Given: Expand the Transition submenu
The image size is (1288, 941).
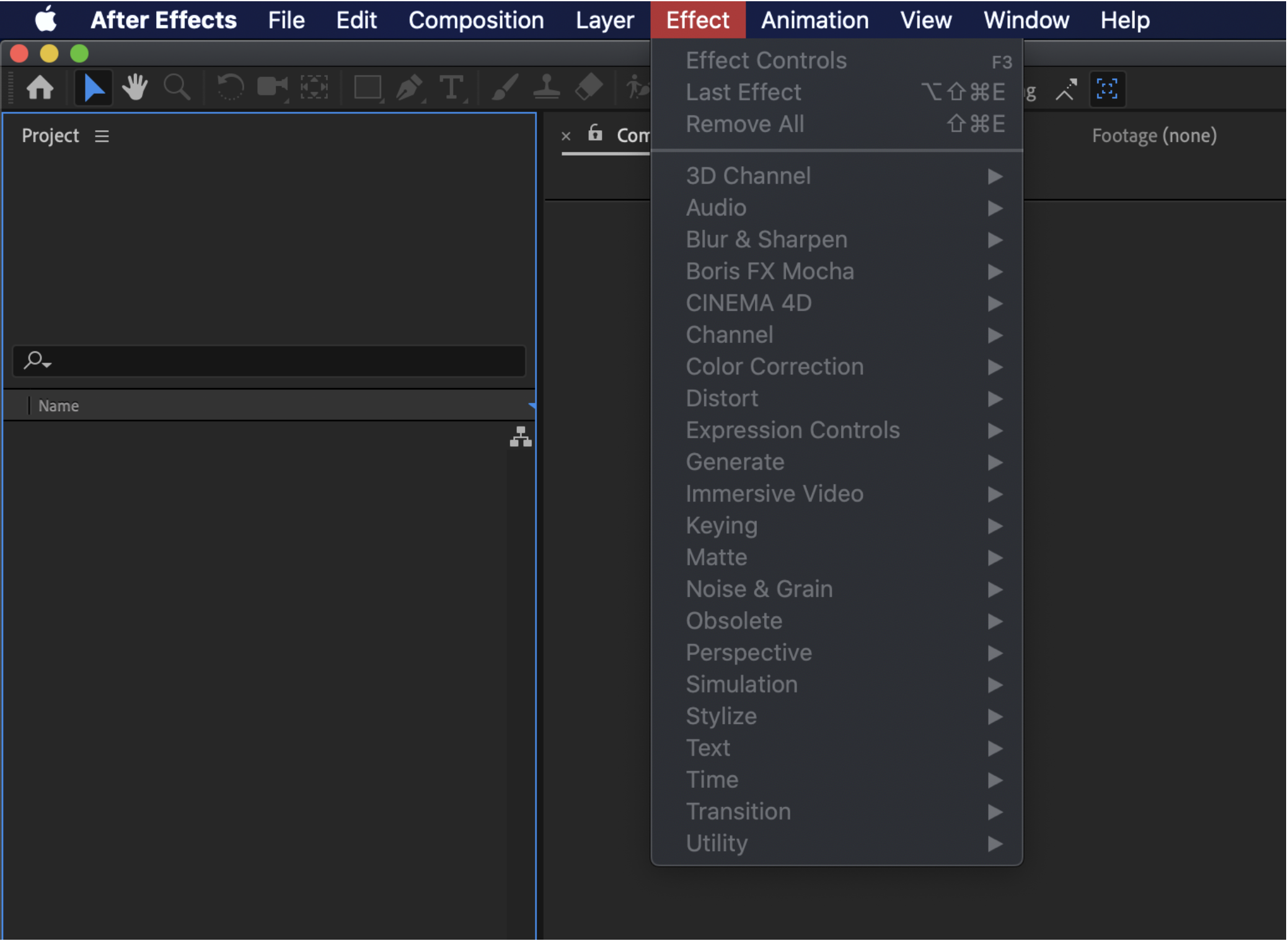Looking at the screenshot, I should [837, 811].
